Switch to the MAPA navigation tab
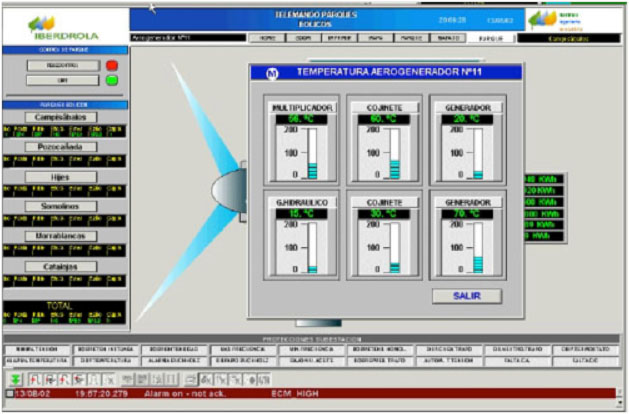Image resolution: width=629 pixels, height=414 pixels. click(375, 38)
